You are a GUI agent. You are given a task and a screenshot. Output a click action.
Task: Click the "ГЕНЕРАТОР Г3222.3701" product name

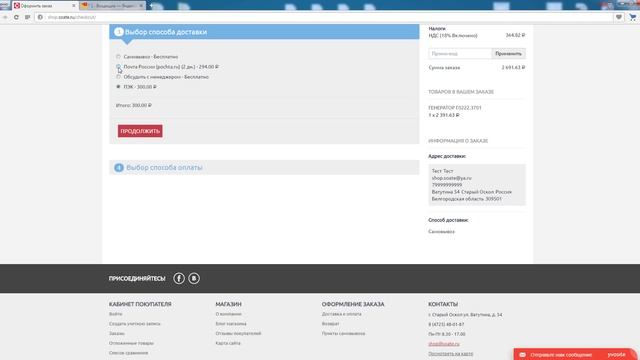(455, 108)
